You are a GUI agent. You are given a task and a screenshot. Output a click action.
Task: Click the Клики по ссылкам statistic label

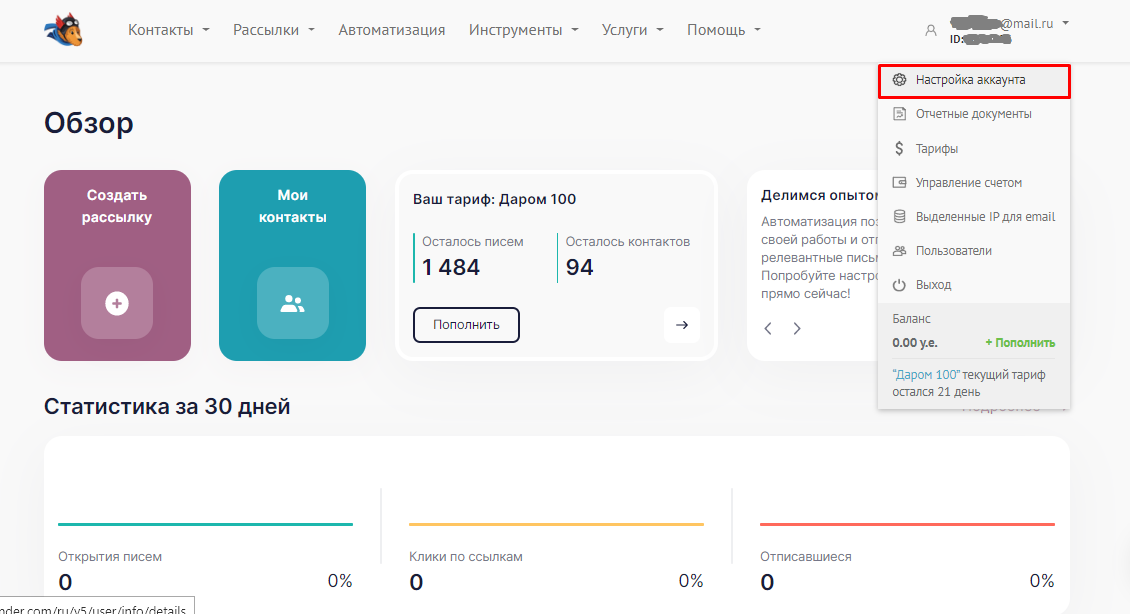click(x=466, y=556)
